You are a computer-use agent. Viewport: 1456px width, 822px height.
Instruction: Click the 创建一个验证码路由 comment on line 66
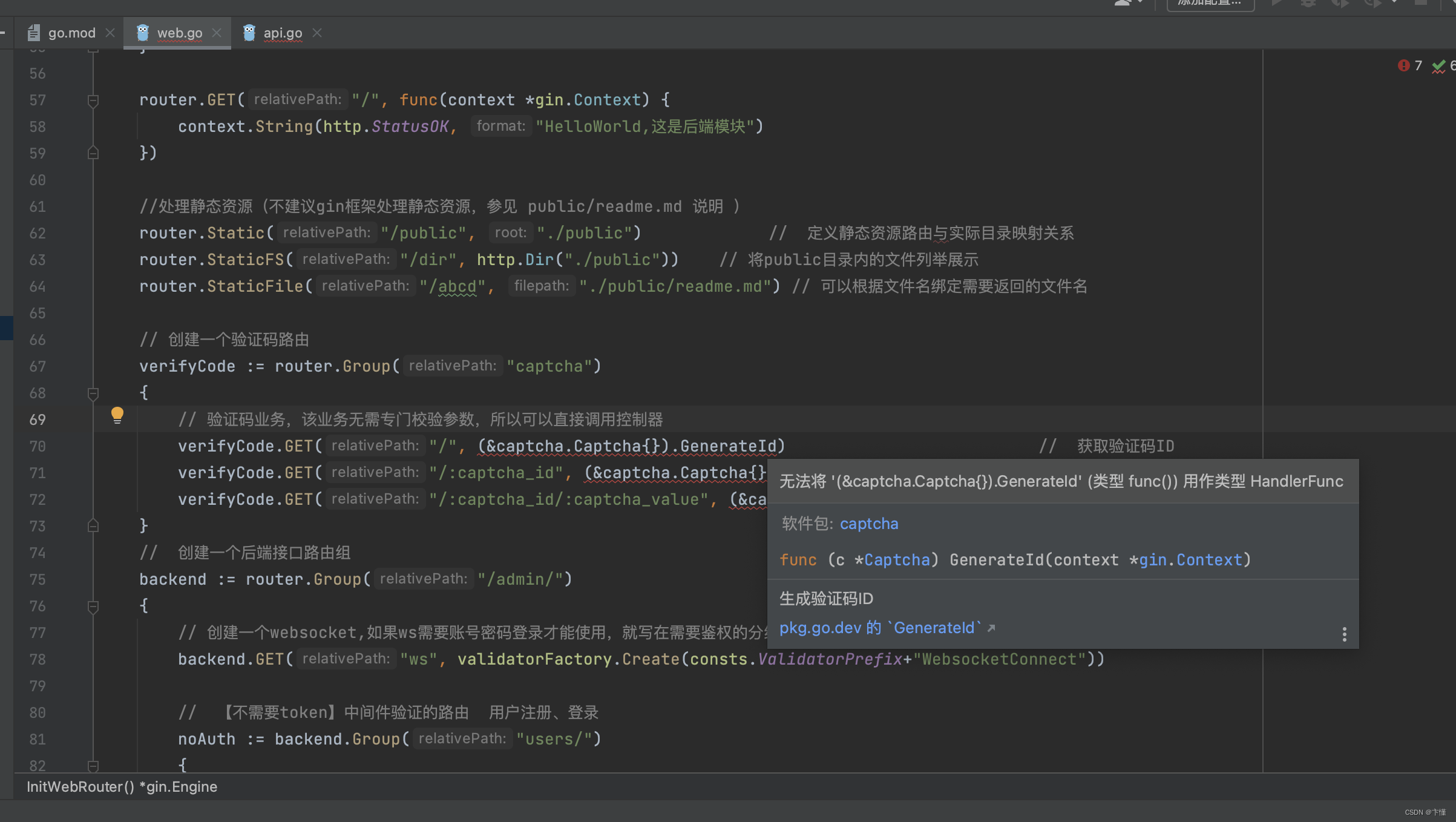225,340
